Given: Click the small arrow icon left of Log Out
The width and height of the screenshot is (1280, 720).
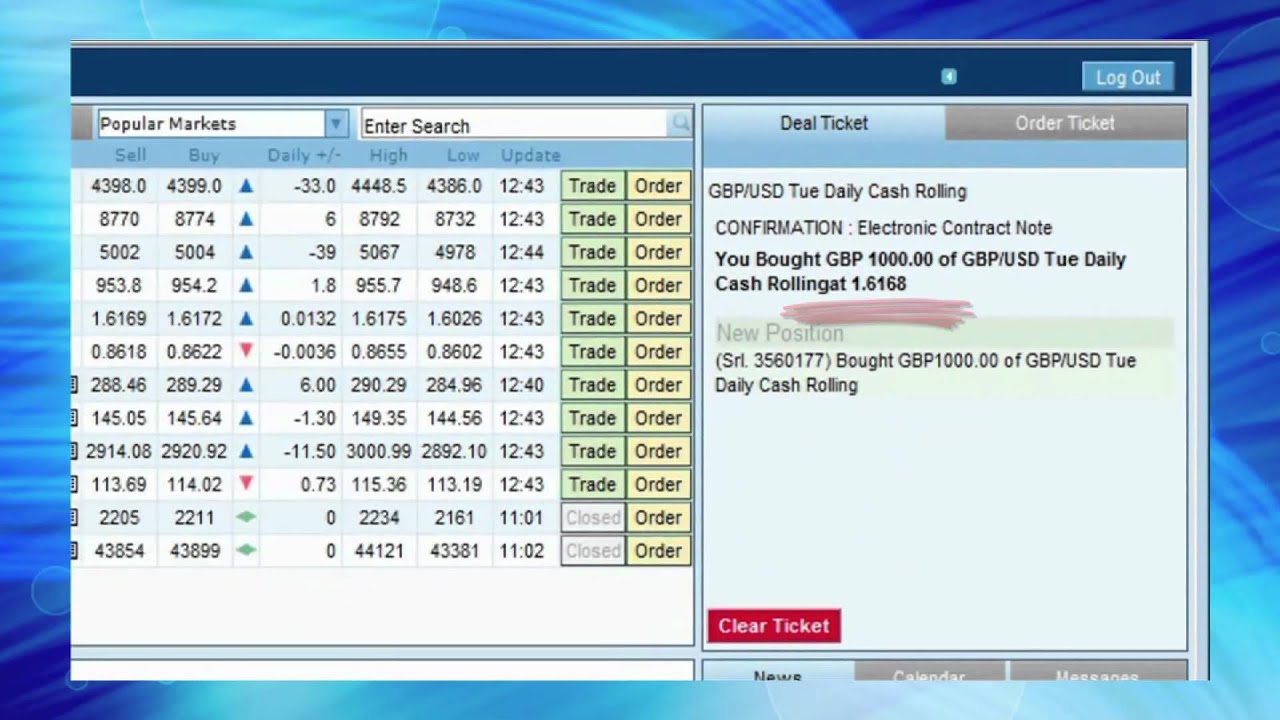Looking at the screenshot, I should pos(949,77).
